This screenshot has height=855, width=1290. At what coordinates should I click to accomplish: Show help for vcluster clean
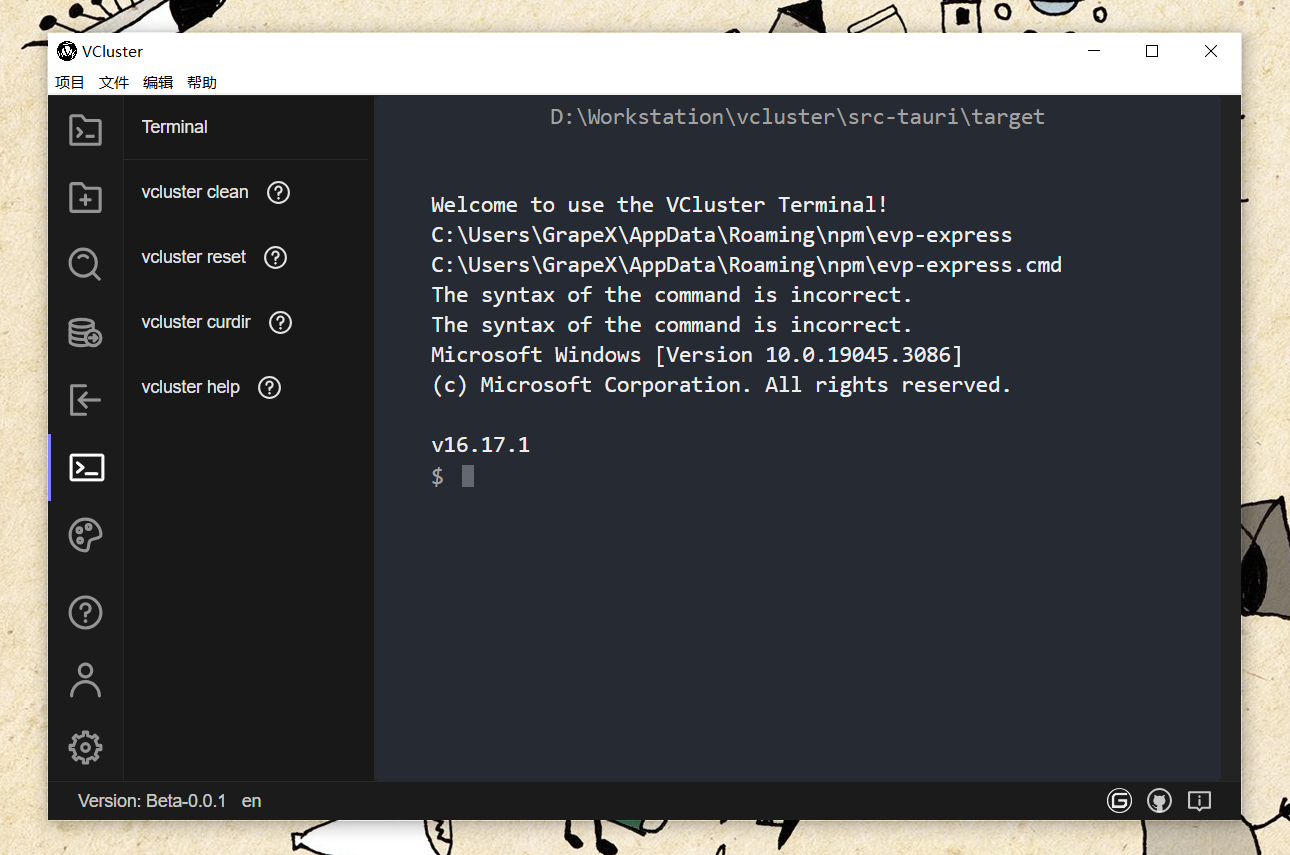click(279, 192)
